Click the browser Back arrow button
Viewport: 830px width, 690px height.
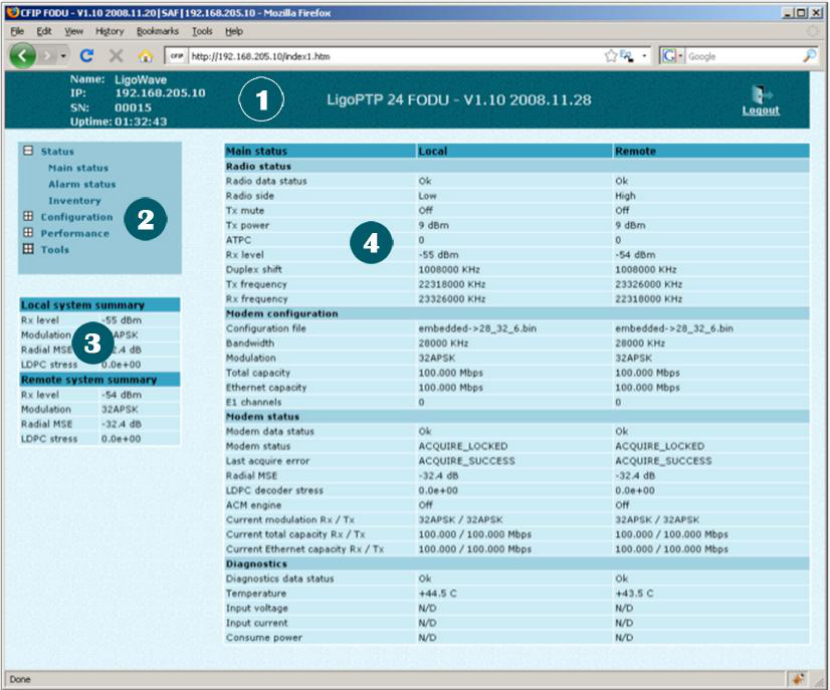23,56
